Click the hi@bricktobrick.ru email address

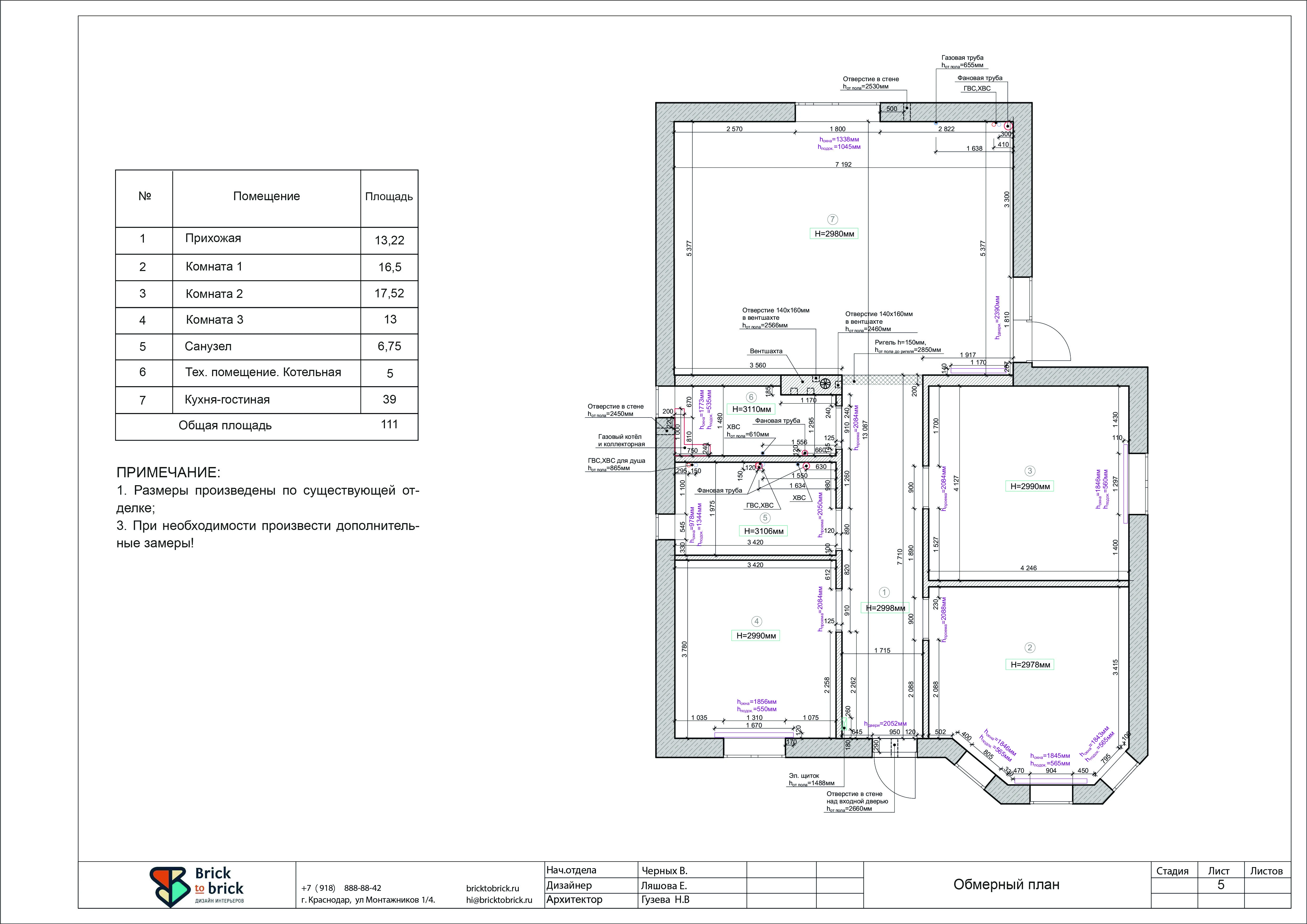pos(499,900)
